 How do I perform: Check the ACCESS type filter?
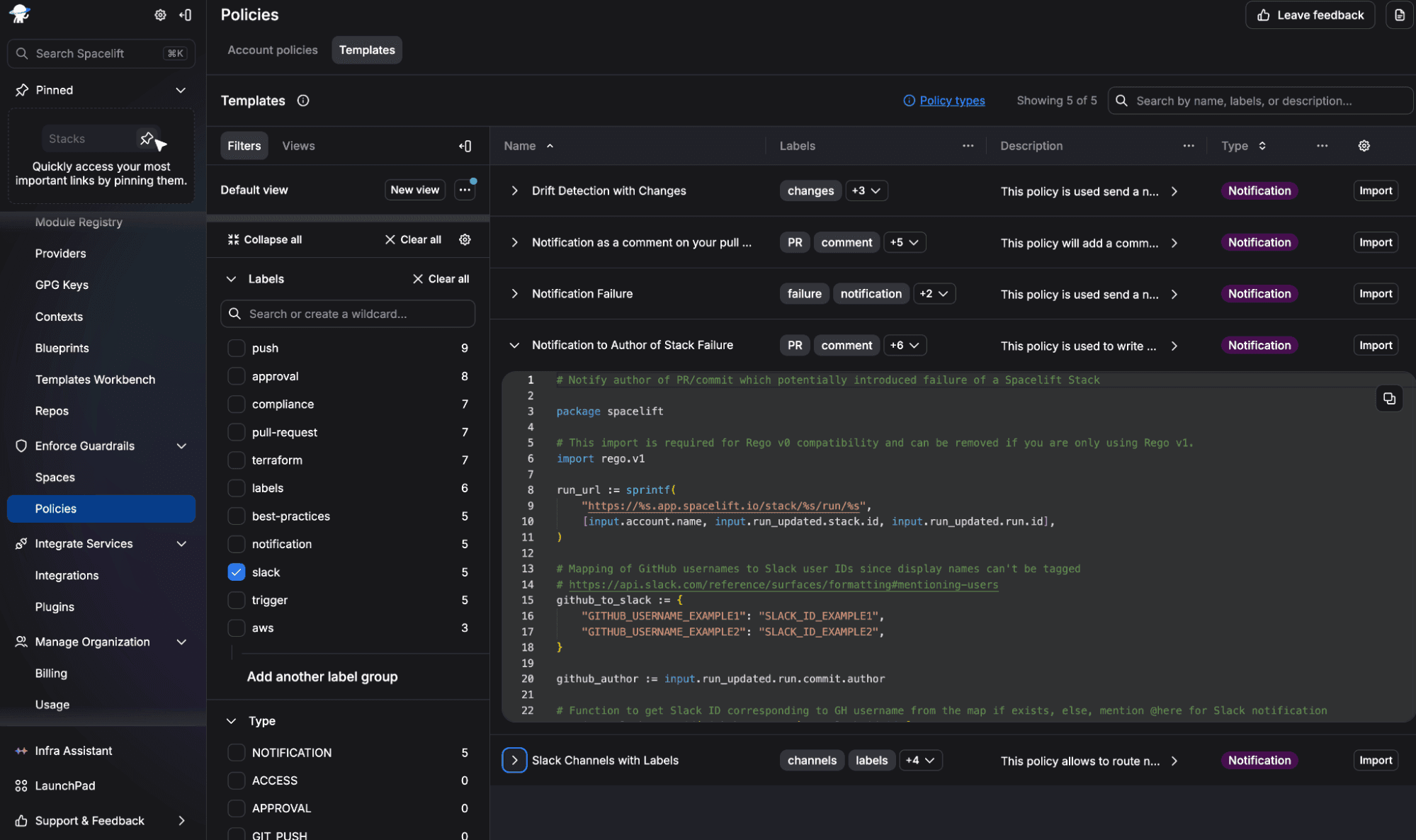click(236, 780)
